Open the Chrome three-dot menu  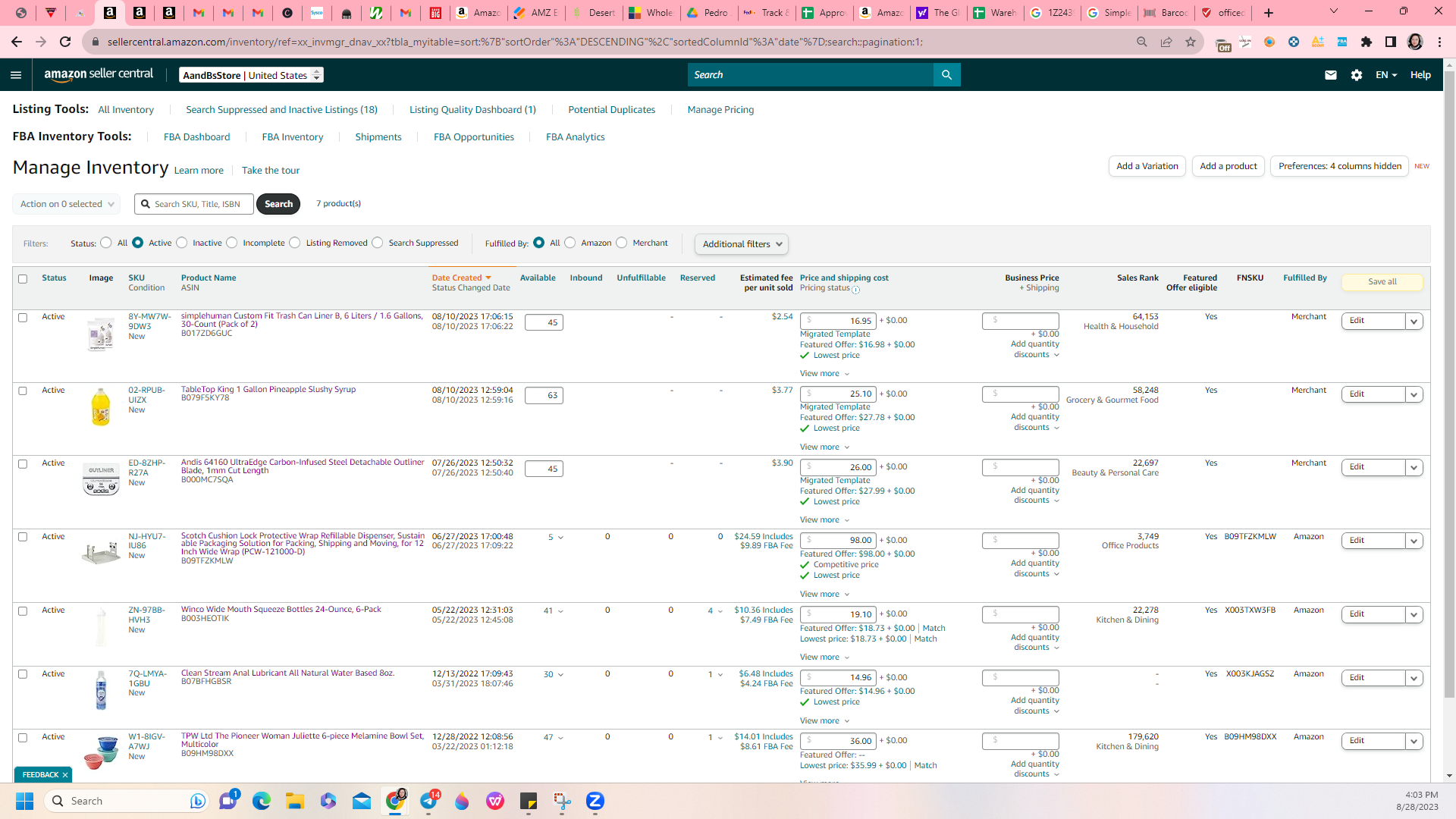(1439, 42)
